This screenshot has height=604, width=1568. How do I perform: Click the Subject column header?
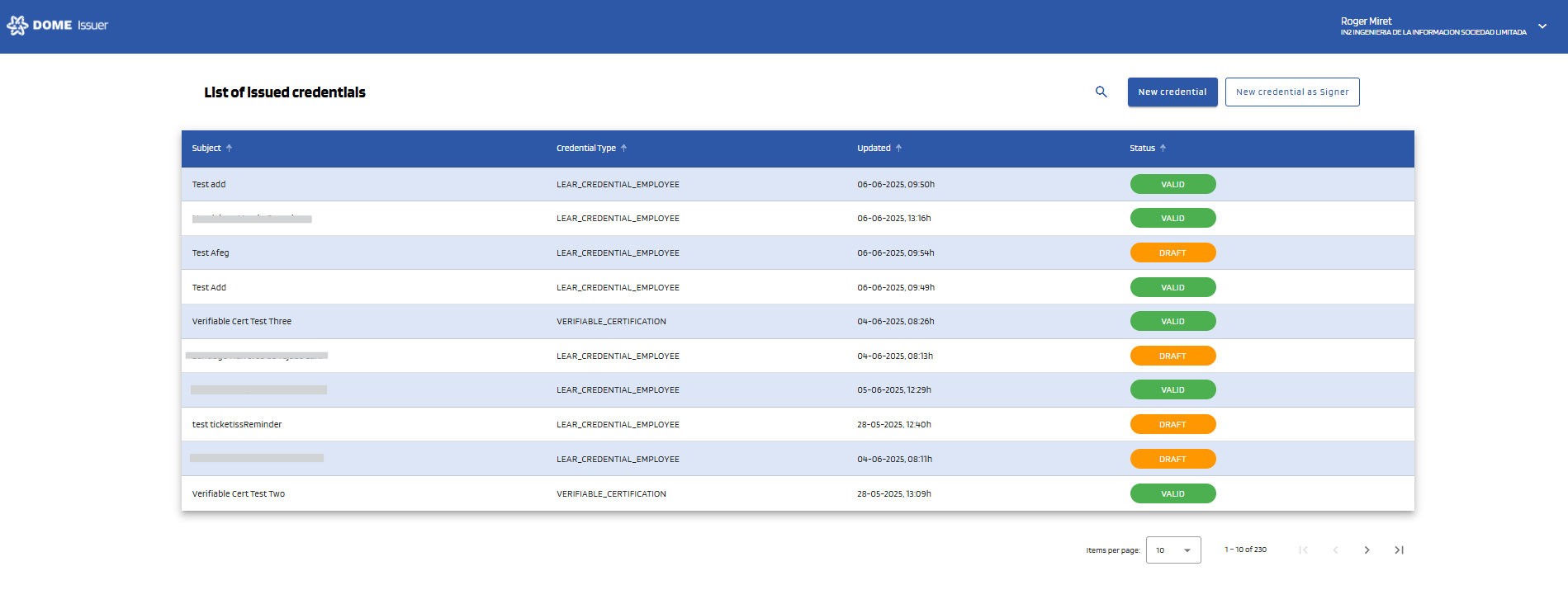(x=206, y=149)
